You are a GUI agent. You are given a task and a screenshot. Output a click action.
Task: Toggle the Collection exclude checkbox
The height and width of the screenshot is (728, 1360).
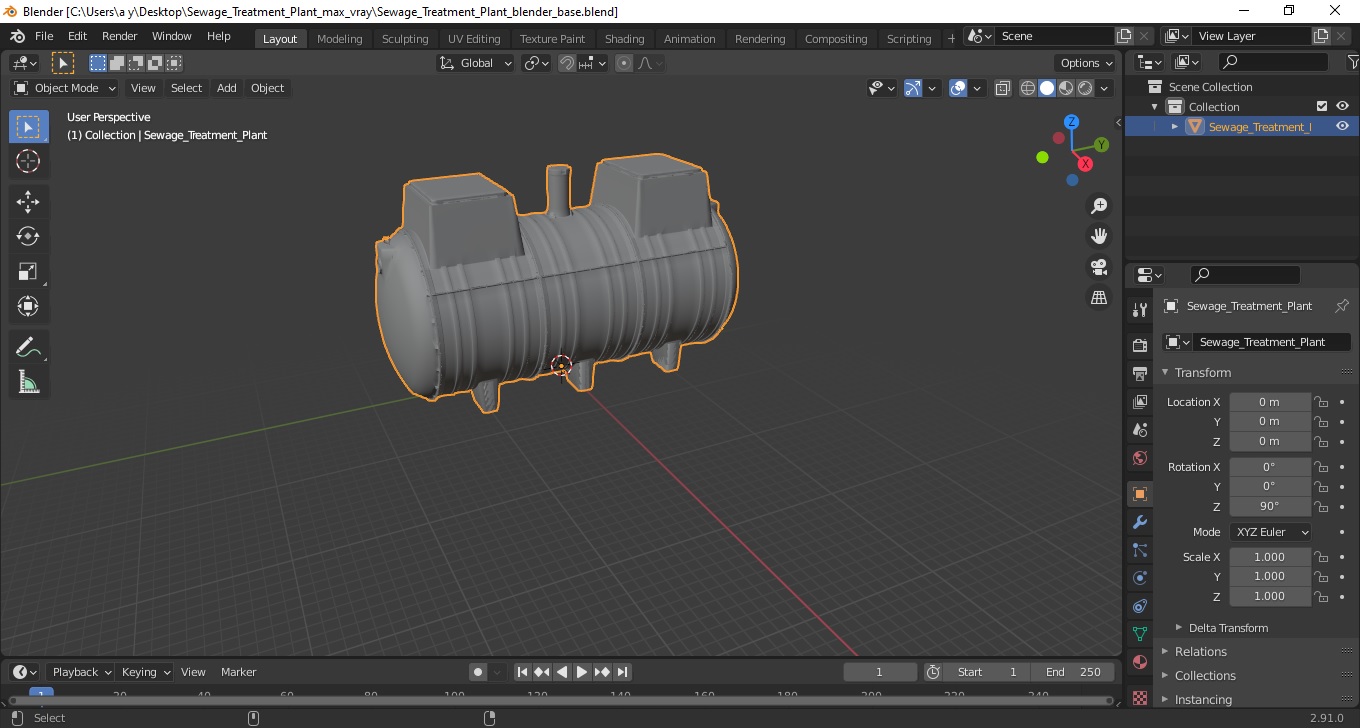1322,106
